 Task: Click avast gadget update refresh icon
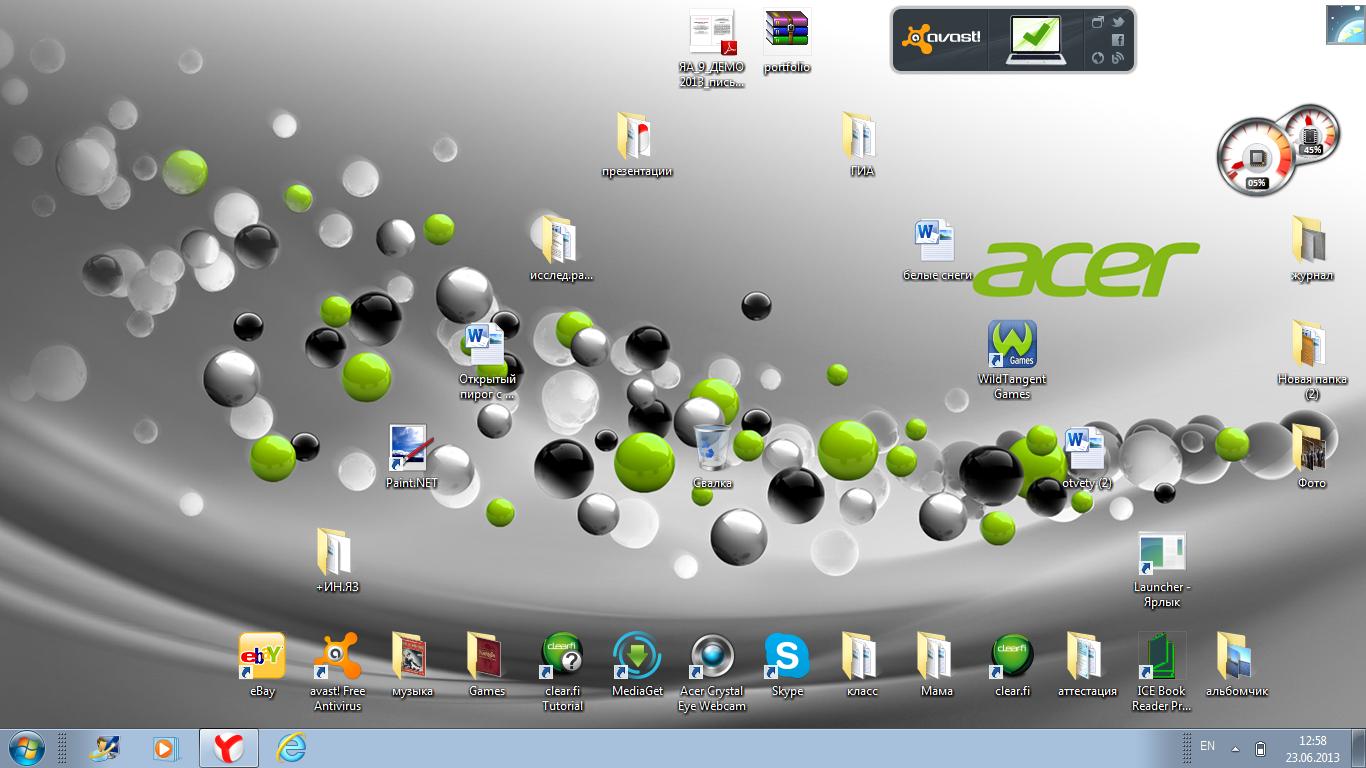pyautogui.click(x=1097, y=58)
